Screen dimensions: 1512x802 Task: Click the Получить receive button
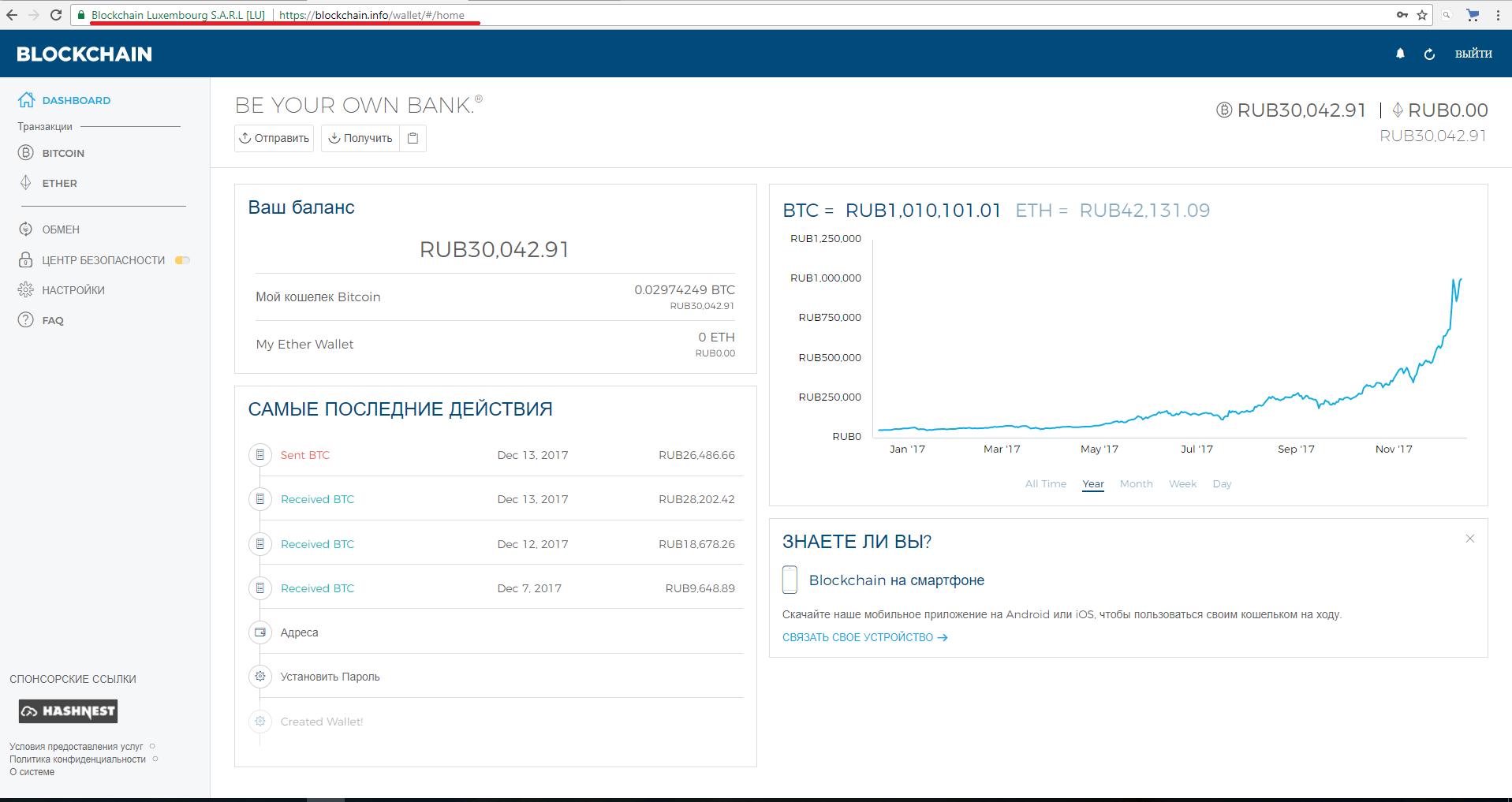point(360,138)
